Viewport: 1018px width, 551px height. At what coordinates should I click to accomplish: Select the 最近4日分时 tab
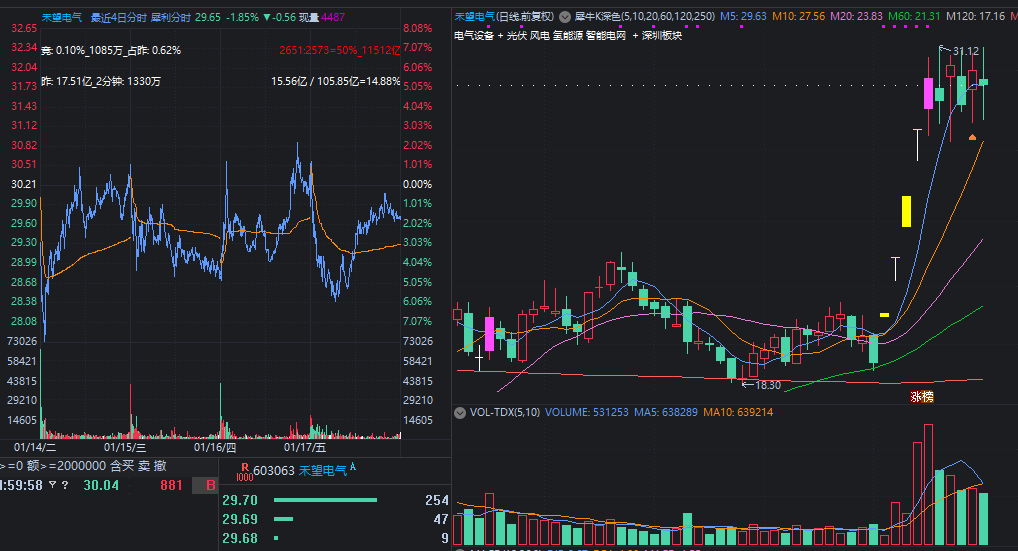tap(117, 17)
